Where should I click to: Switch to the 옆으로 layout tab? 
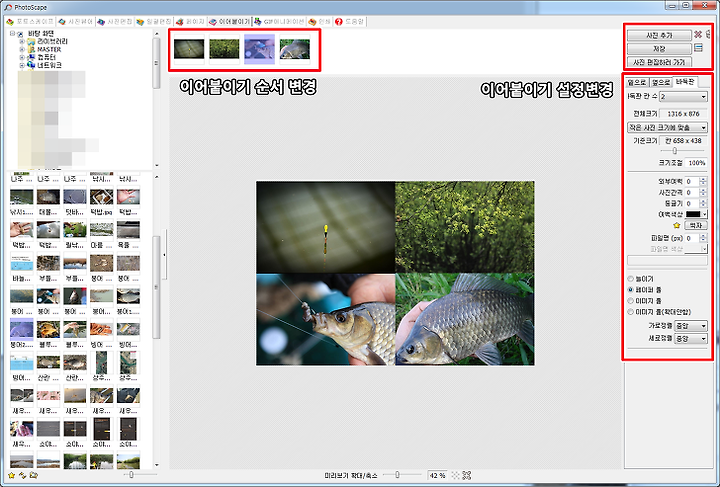(x=661, y=83)
